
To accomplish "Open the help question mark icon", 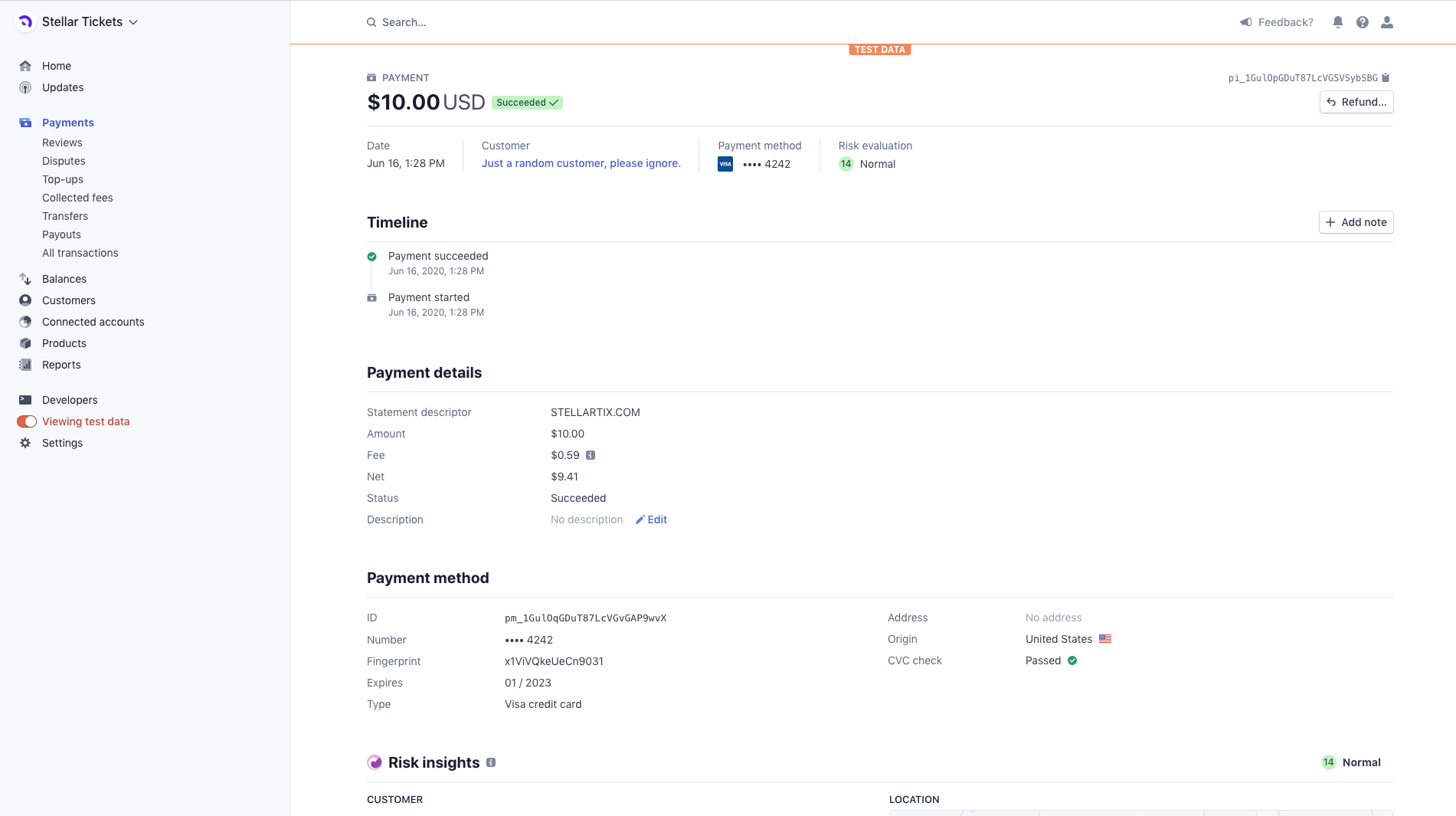I will (1363, 22).
